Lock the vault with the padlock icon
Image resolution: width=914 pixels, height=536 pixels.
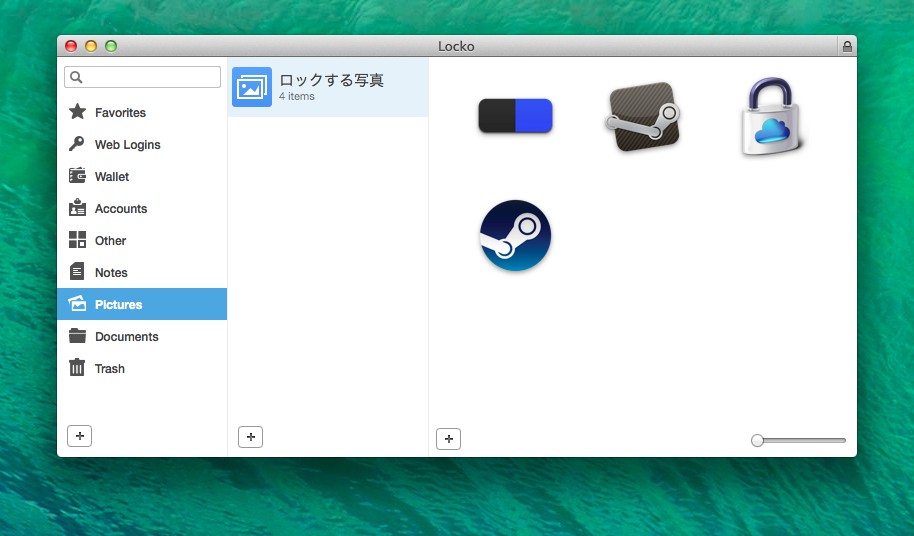pos(847,46)
